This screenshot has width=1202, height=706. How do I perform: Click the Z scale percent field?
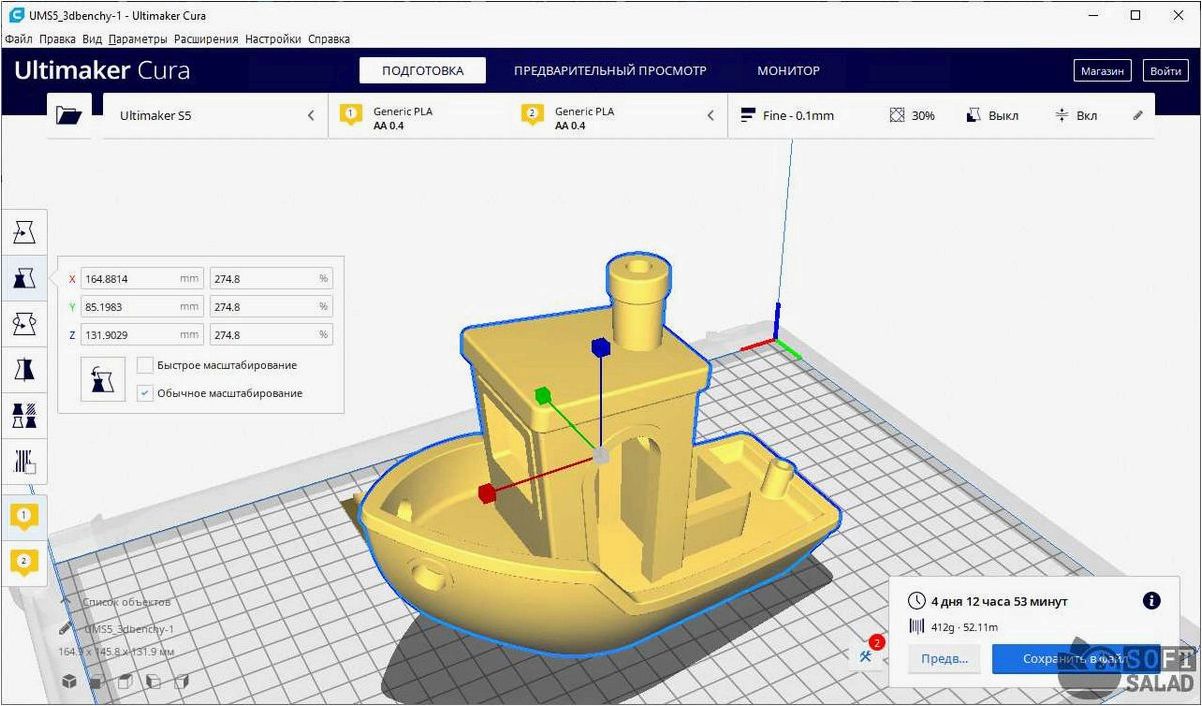271,335
